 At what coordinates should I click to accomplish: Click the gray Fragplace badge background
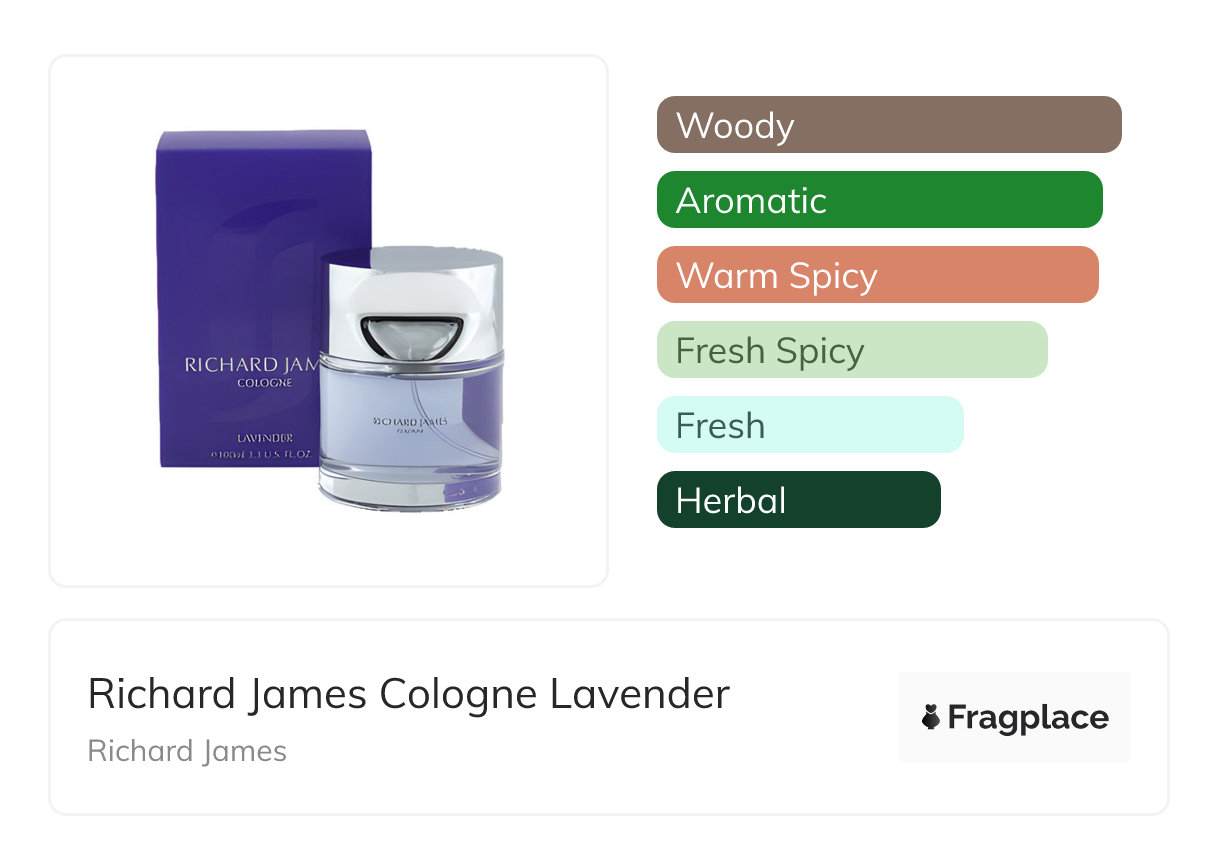[1015, 717]
